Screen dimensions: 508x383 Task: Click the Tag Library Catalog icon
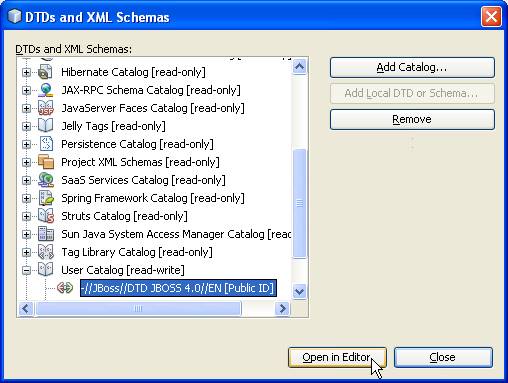coord(46,252)
